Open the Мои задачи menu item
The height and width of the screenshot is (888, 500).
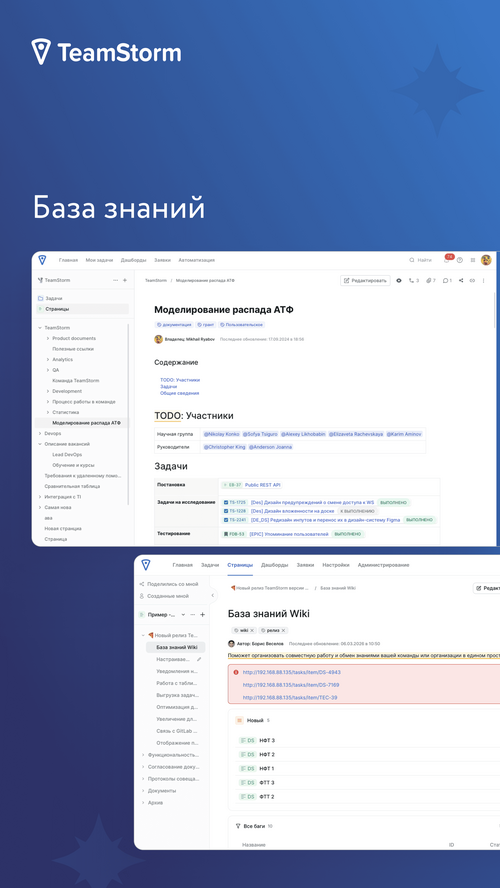[x=99, y=260]
